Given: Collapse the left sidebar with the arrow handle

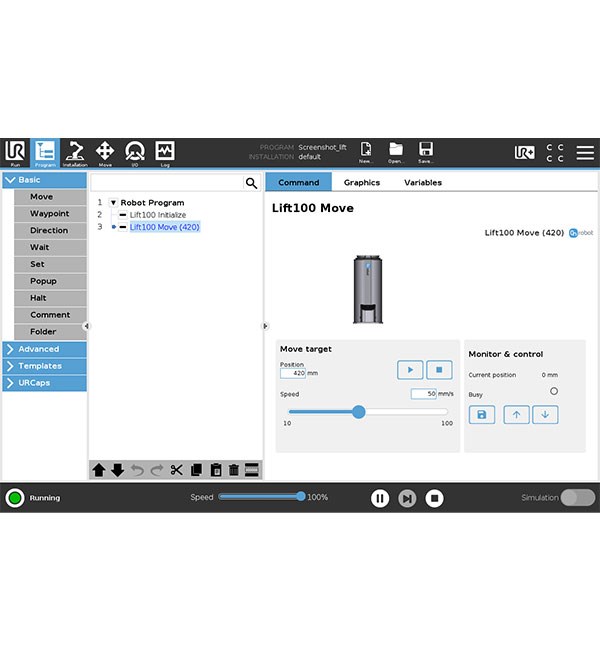Looking at the screenshot, I should tap(86, 326).
